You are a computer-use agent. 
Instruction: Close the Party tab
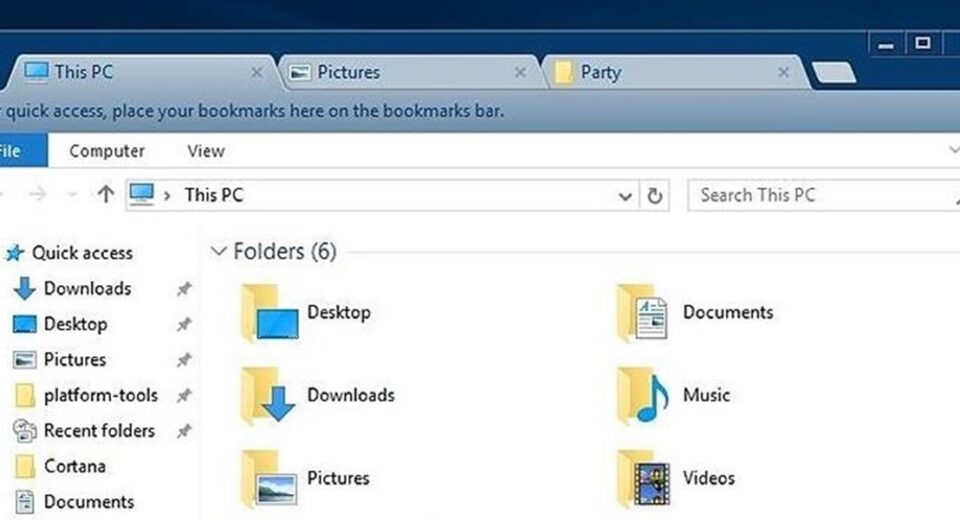click(x=783, y=73)
